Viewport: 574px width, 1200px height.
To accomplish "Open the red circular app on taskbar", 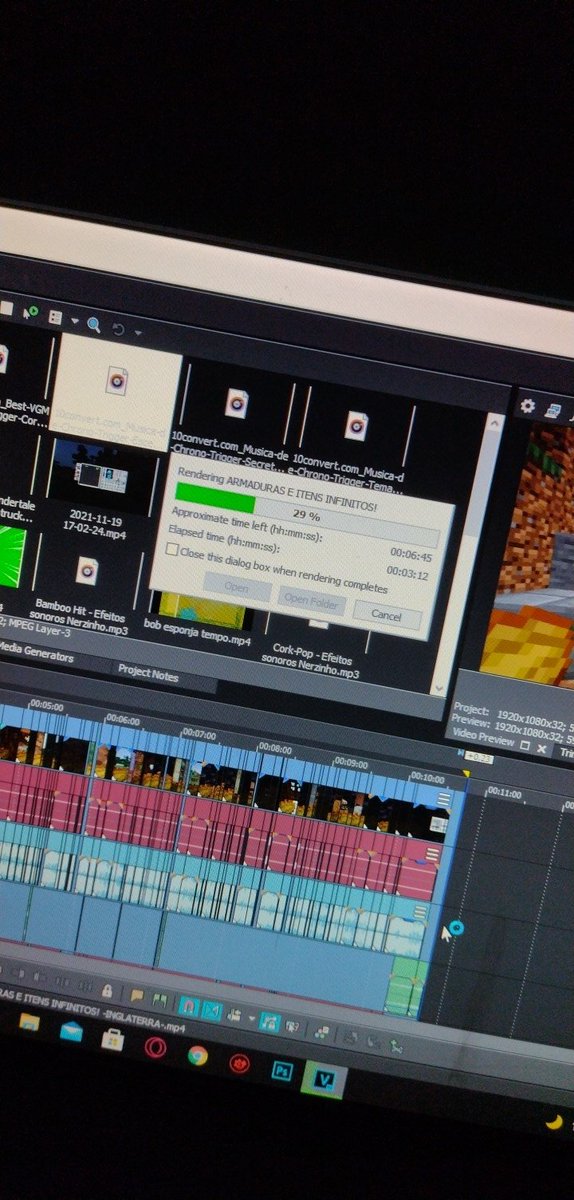I will (239, 1062).
